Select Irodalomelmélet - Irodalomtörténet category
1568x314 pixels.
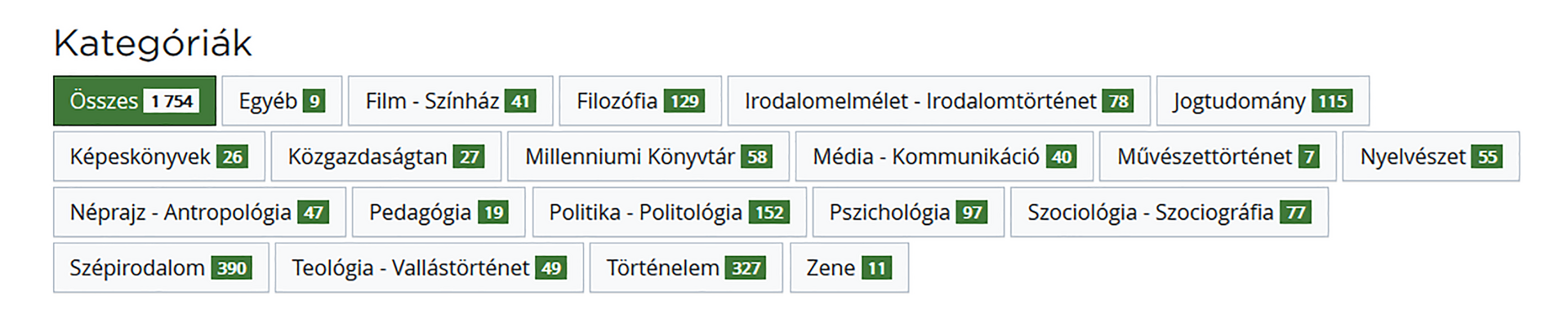[939, 101]
